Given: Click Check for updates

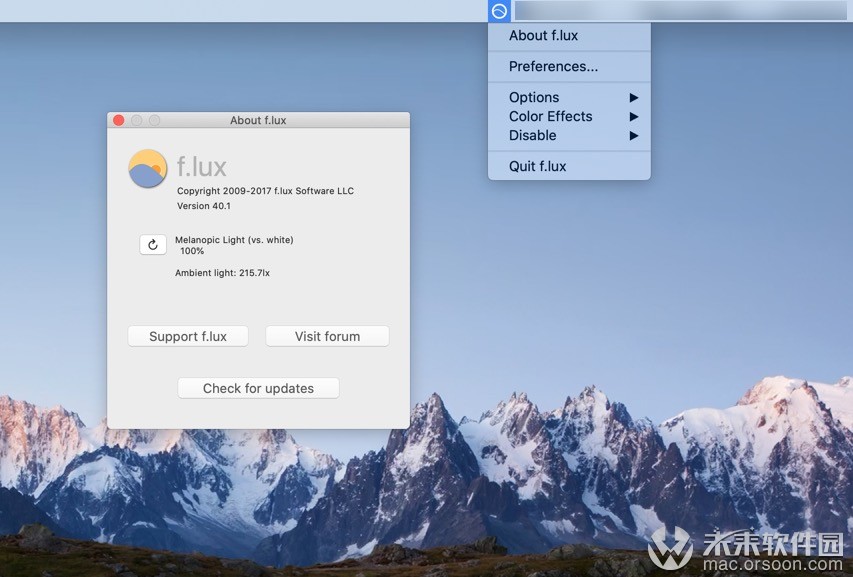Looking at the screenshot, I should (x=257, y=388).
